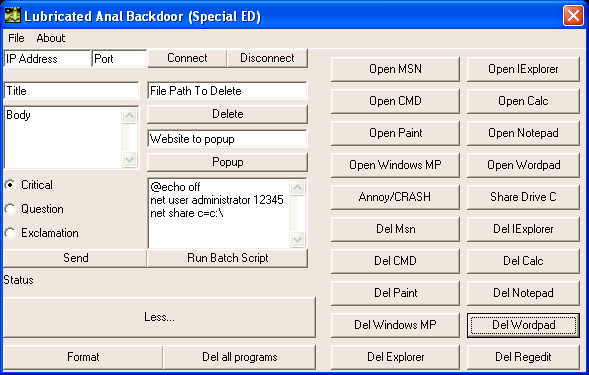
Task: Click into the Port text field
Action: click(x=119, y=59)
